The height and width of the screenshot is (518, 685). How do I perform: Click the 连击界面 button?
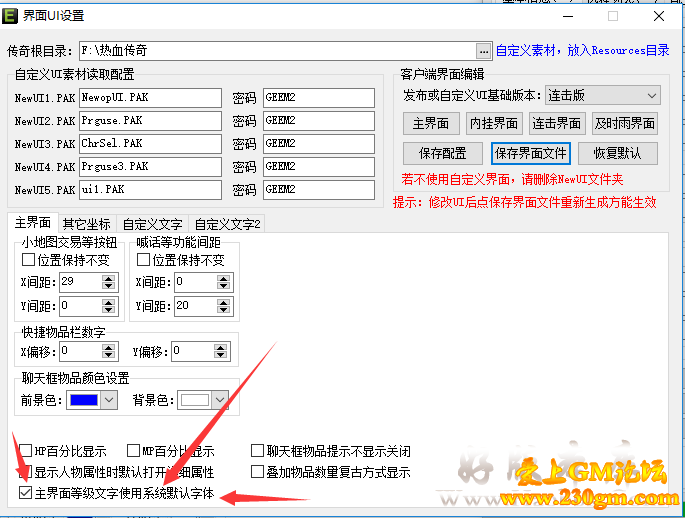click(x=557, y=124)
